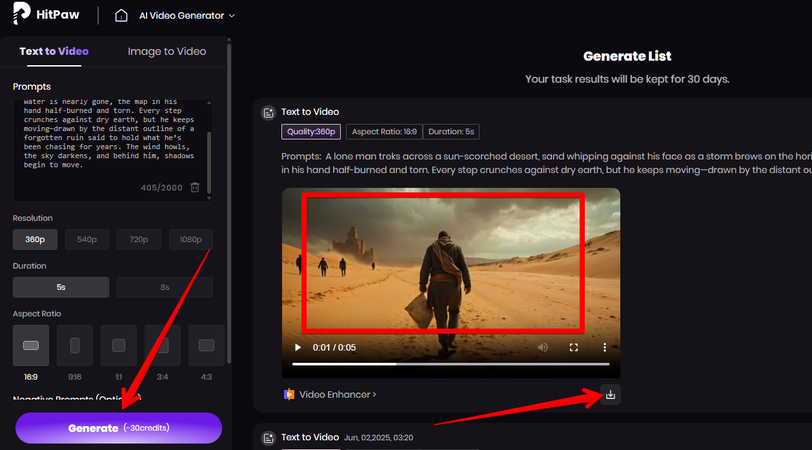Switch to the Image to Video tab
Image resolution: width=812 pixels, height=450 pixels.
coord(167,51)
